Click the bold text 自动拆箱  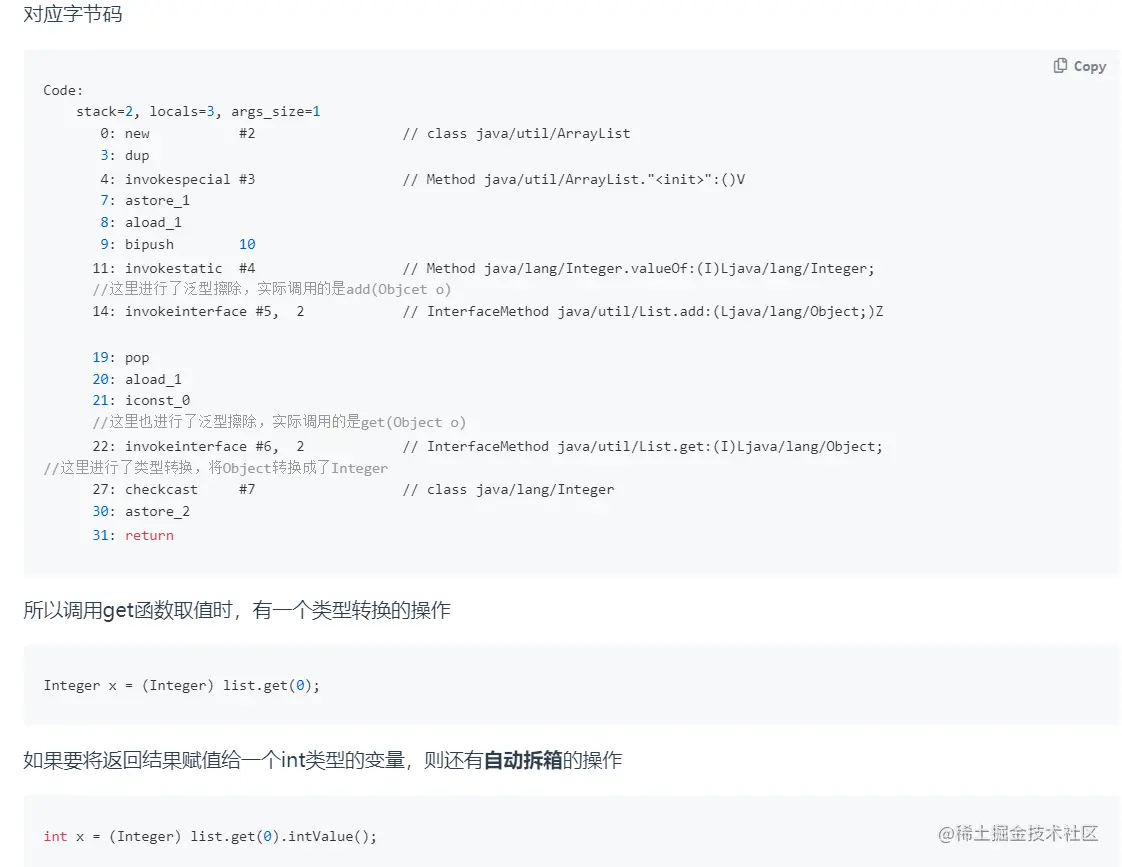523,760
